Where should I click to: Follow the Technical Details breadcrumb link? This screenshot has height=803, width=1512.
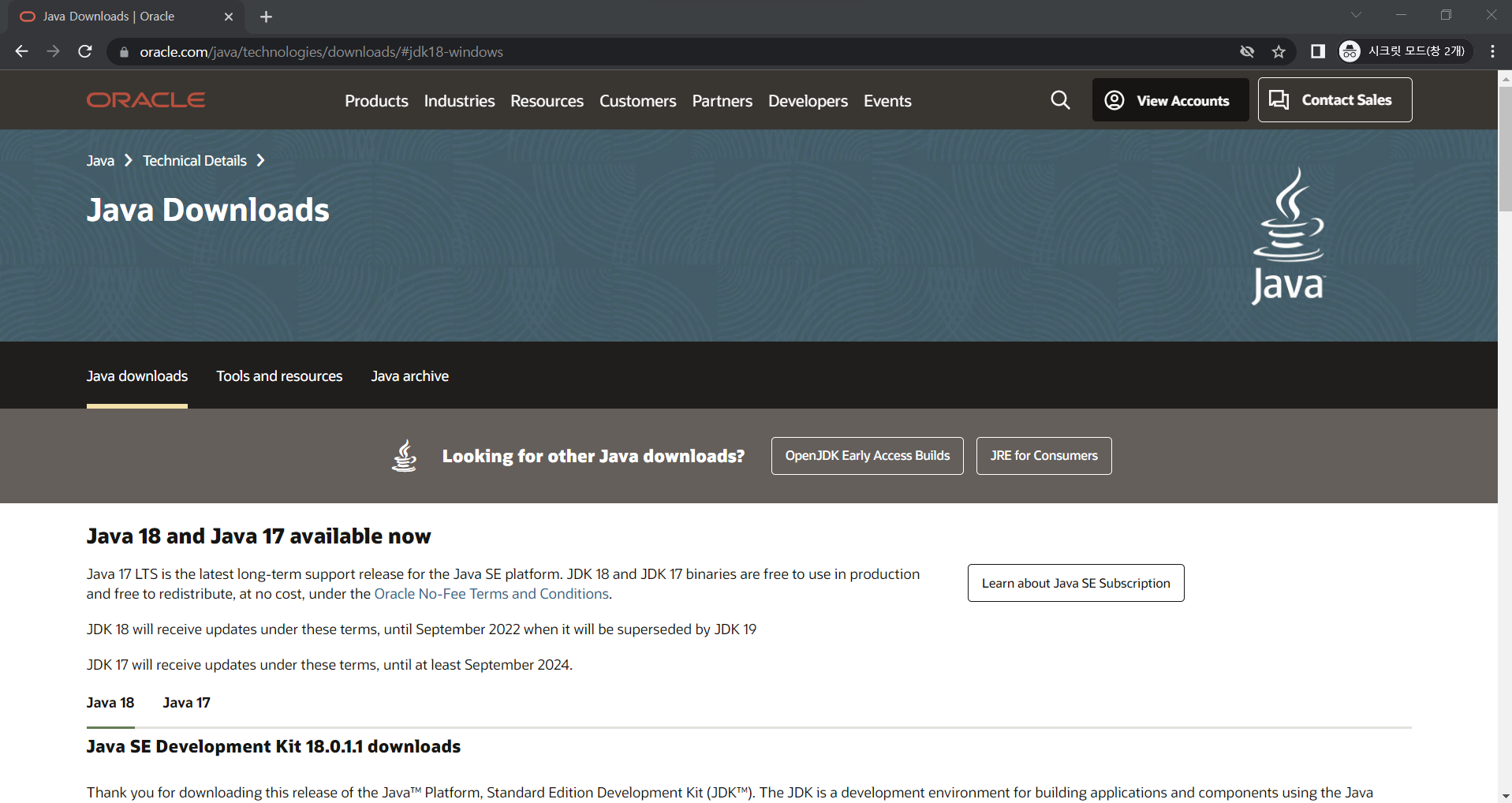pos(195,161)
